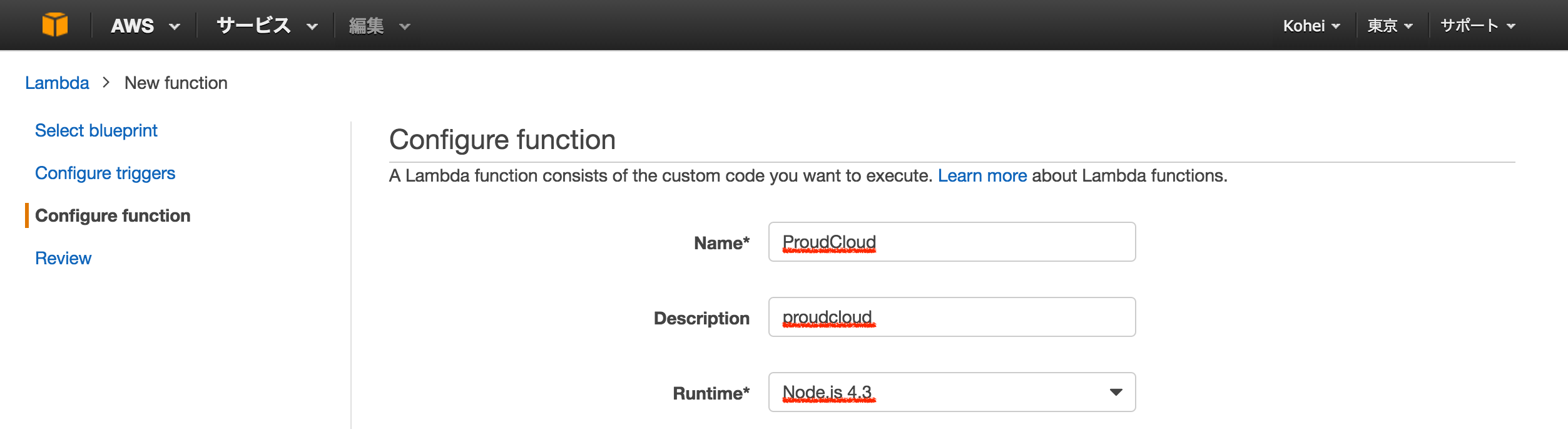Jump to the Review step
This screenshot has width=1568, height=429.
pyautogui.click(x=63, y=258)
